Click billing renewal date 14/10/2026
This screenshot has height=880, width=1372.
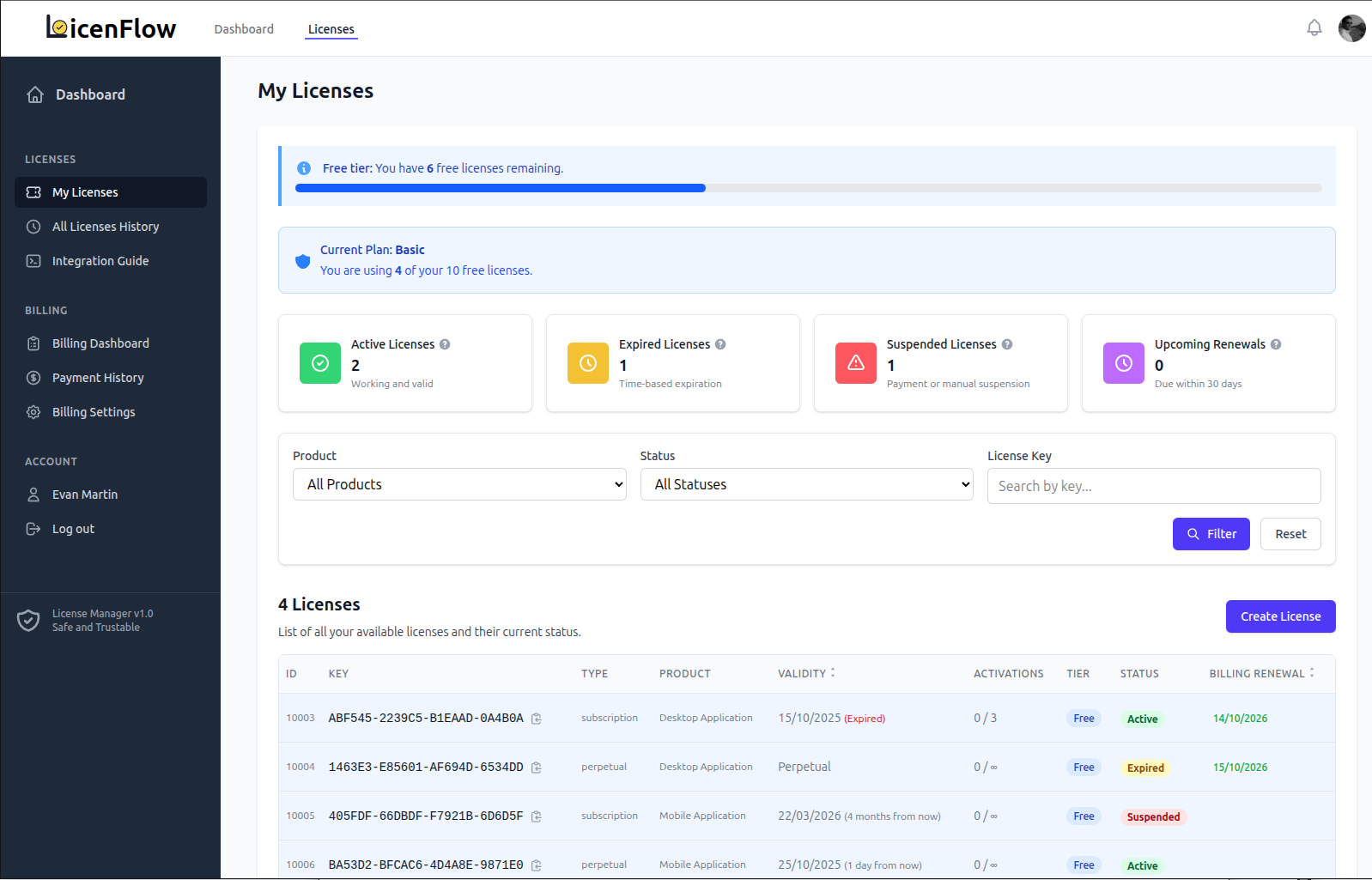[1240, 719]
